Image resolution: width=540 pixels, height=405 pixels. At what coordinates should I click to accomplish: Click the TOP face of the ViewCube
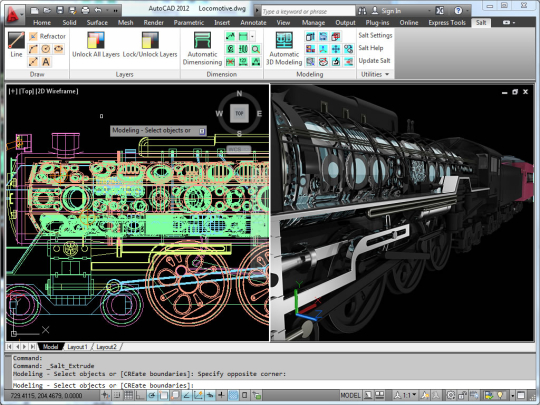(x=239, y=113)
